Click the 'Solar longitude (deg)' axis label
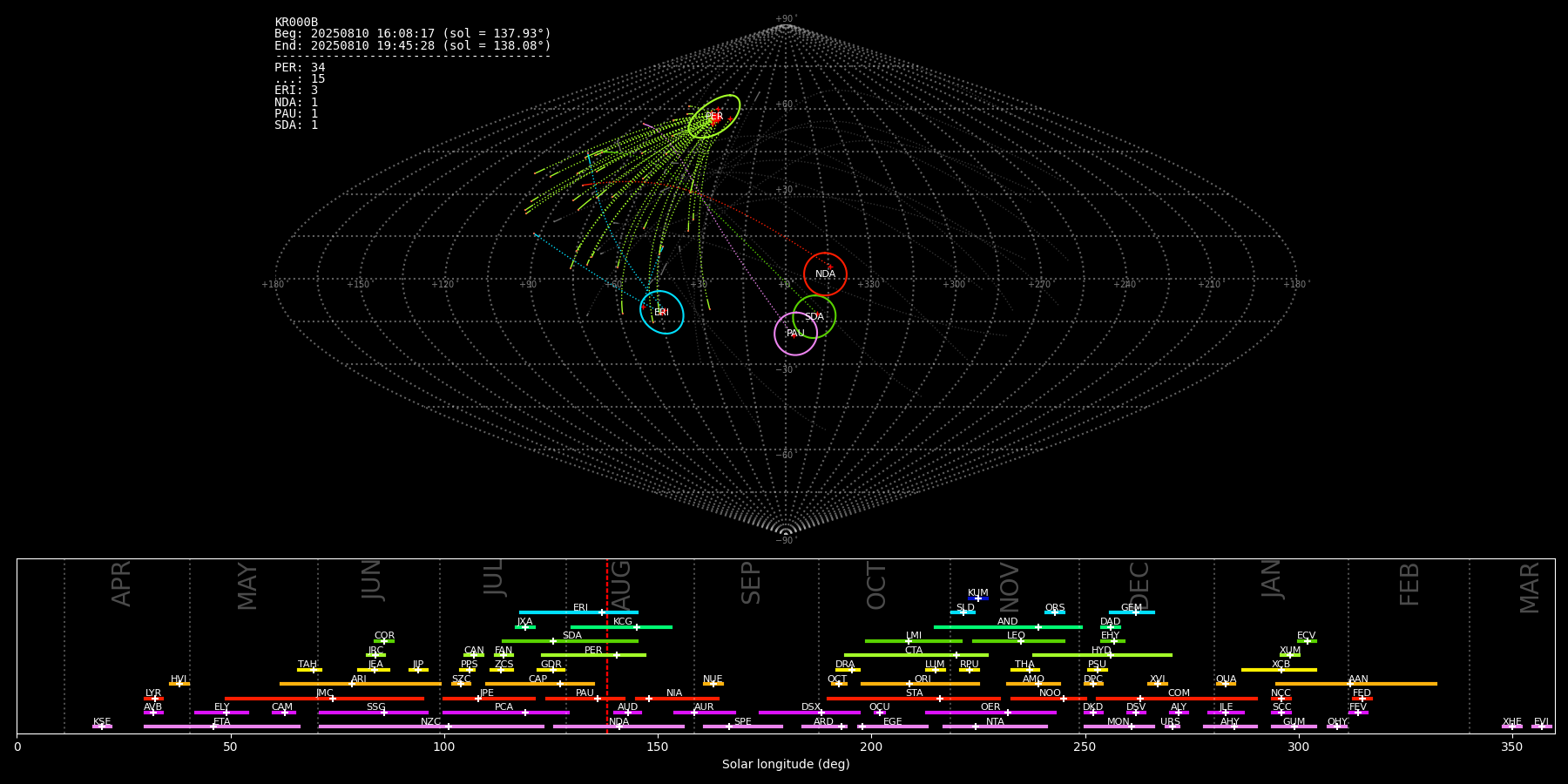The height and width of the screenshot is (784, 1568). 786,765
